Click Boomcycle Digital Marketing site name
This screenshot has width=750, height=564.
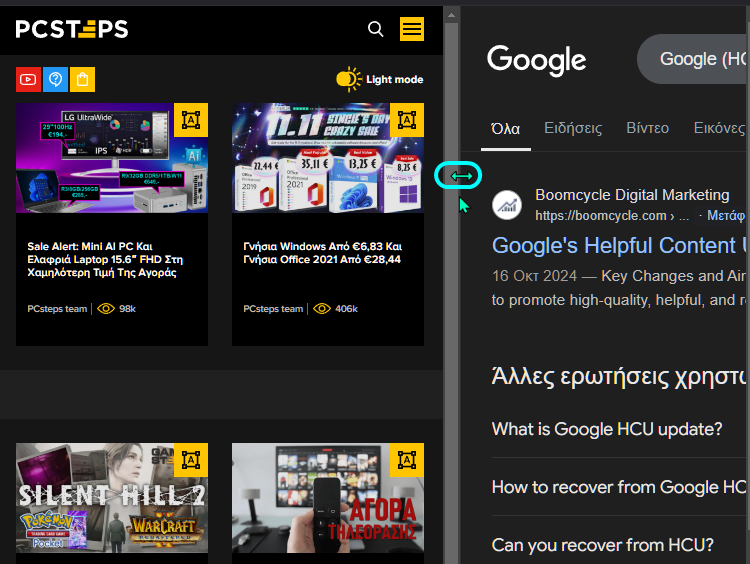pos(632,195)
